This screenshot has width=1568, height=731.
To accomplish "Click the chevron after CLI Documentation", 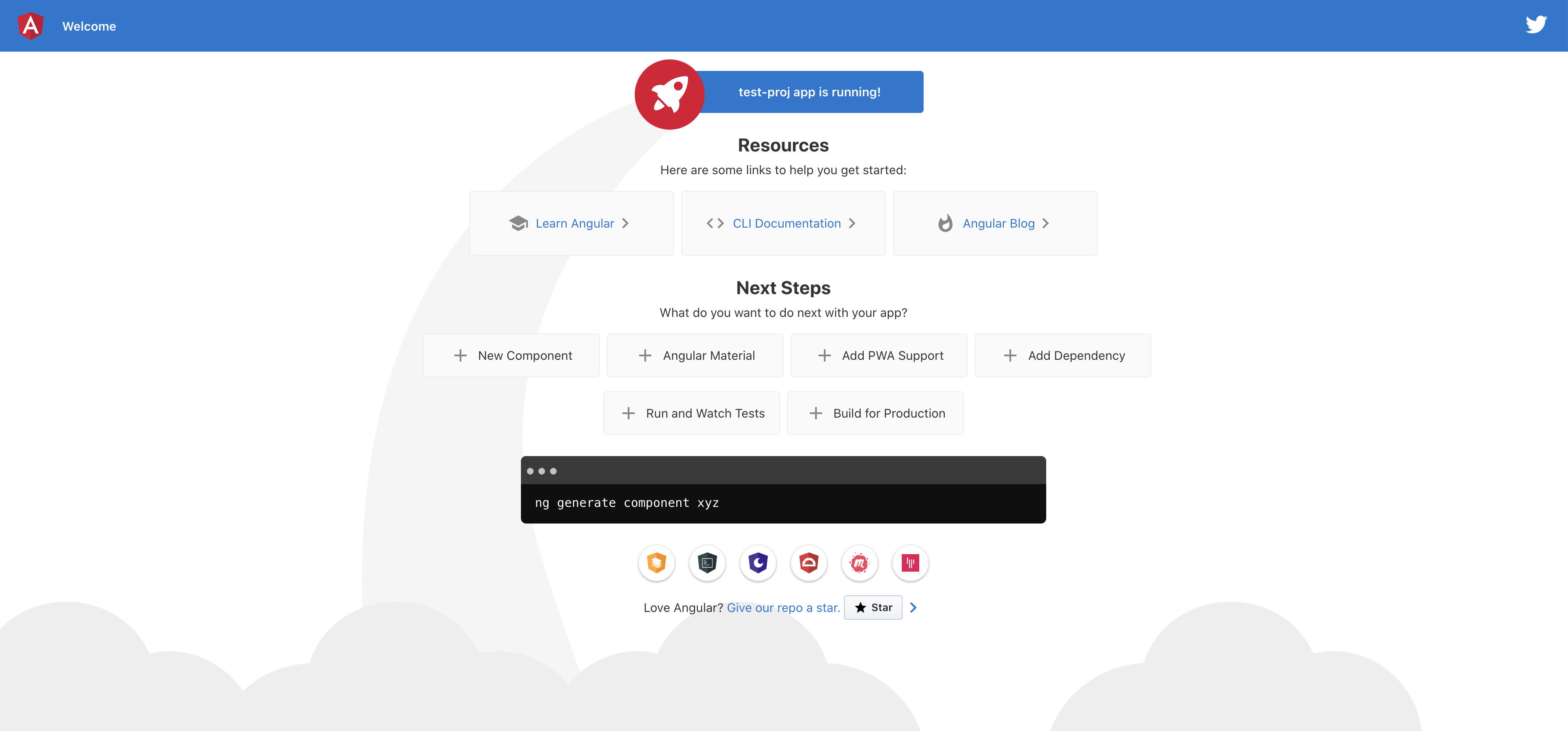I will tap(852, 223).
